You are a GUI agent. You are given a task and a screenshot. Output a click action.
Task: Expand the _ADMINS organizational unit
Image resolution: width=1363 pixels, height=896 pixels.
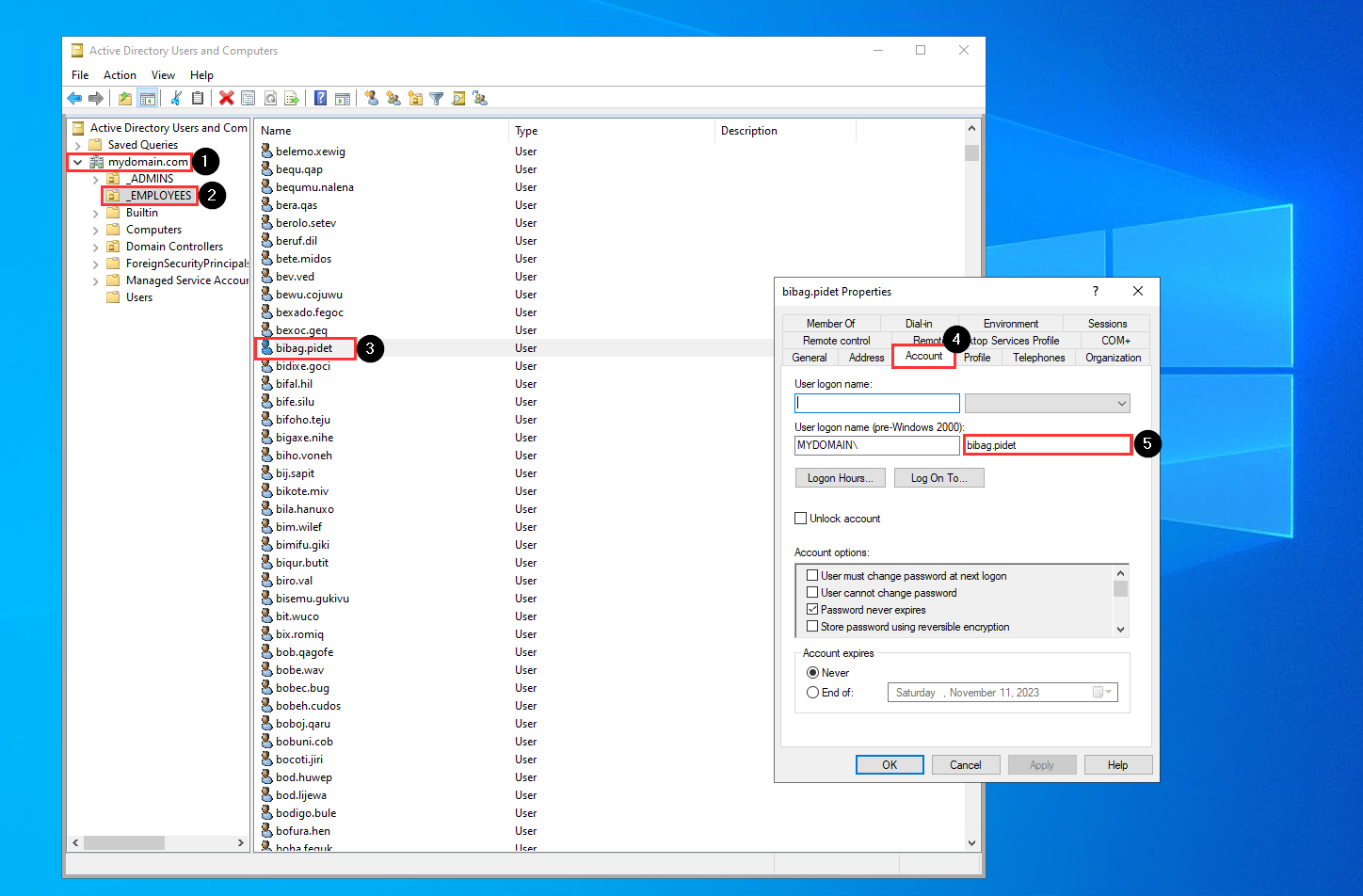96,179
